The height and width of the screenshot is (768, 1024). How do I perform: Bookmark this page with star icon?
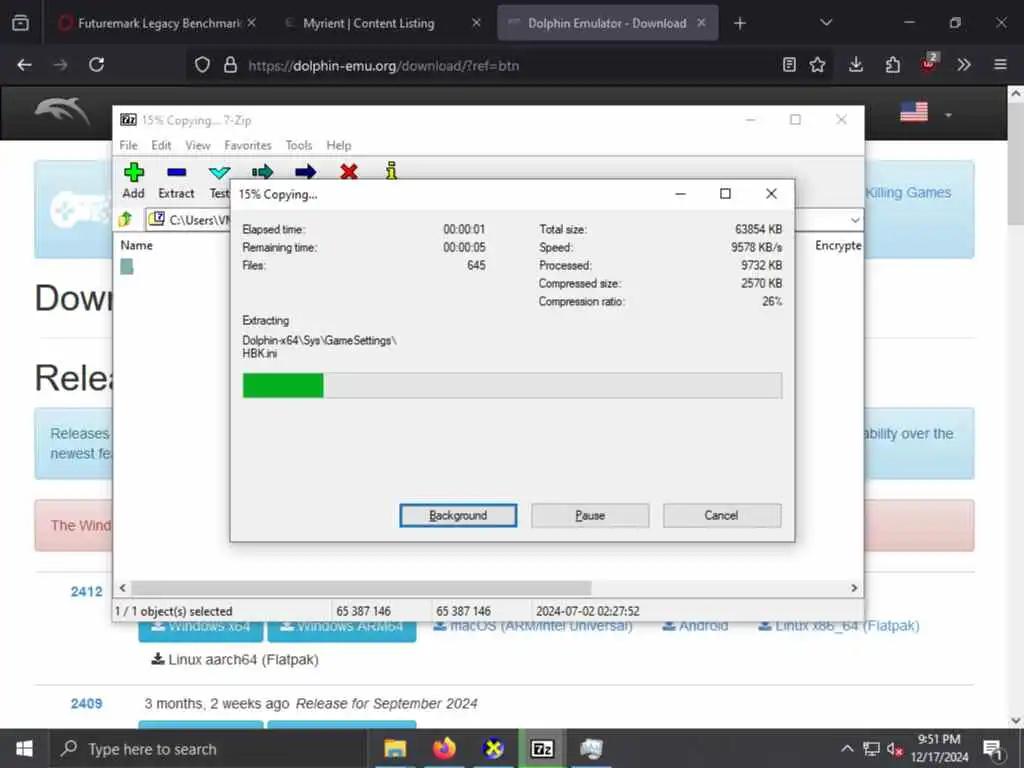coord(817,65)
